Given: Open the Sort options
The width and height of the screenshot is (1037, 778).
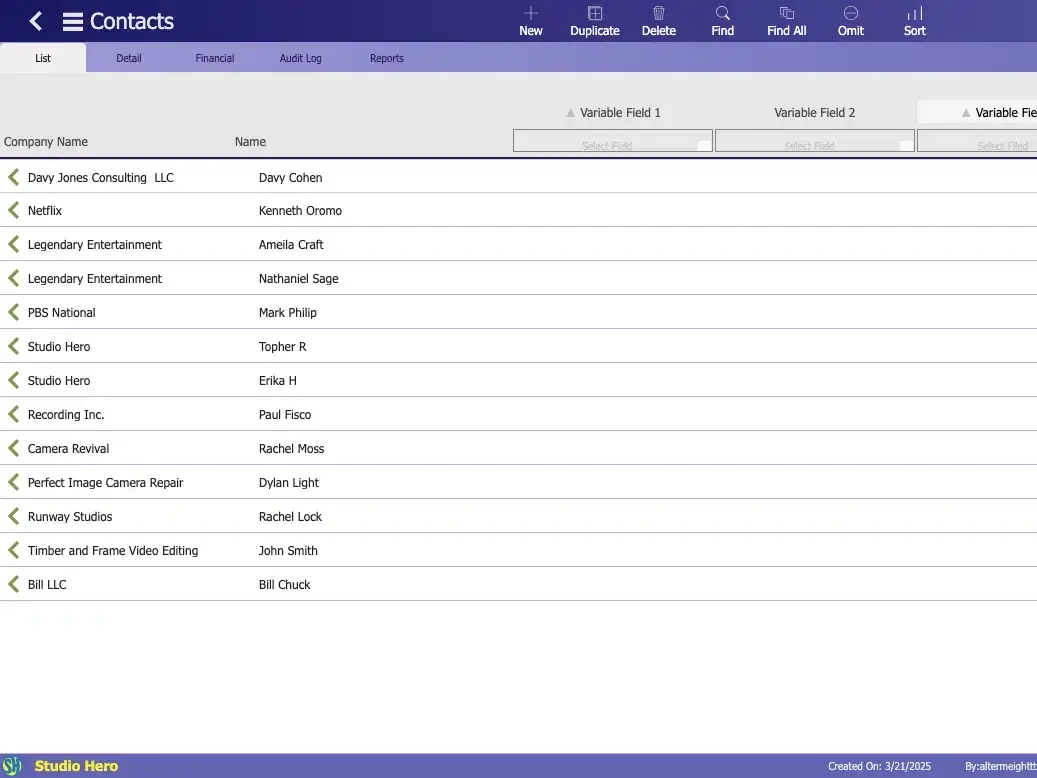Looking at the screenshot, I should click(x=915, y=22).
